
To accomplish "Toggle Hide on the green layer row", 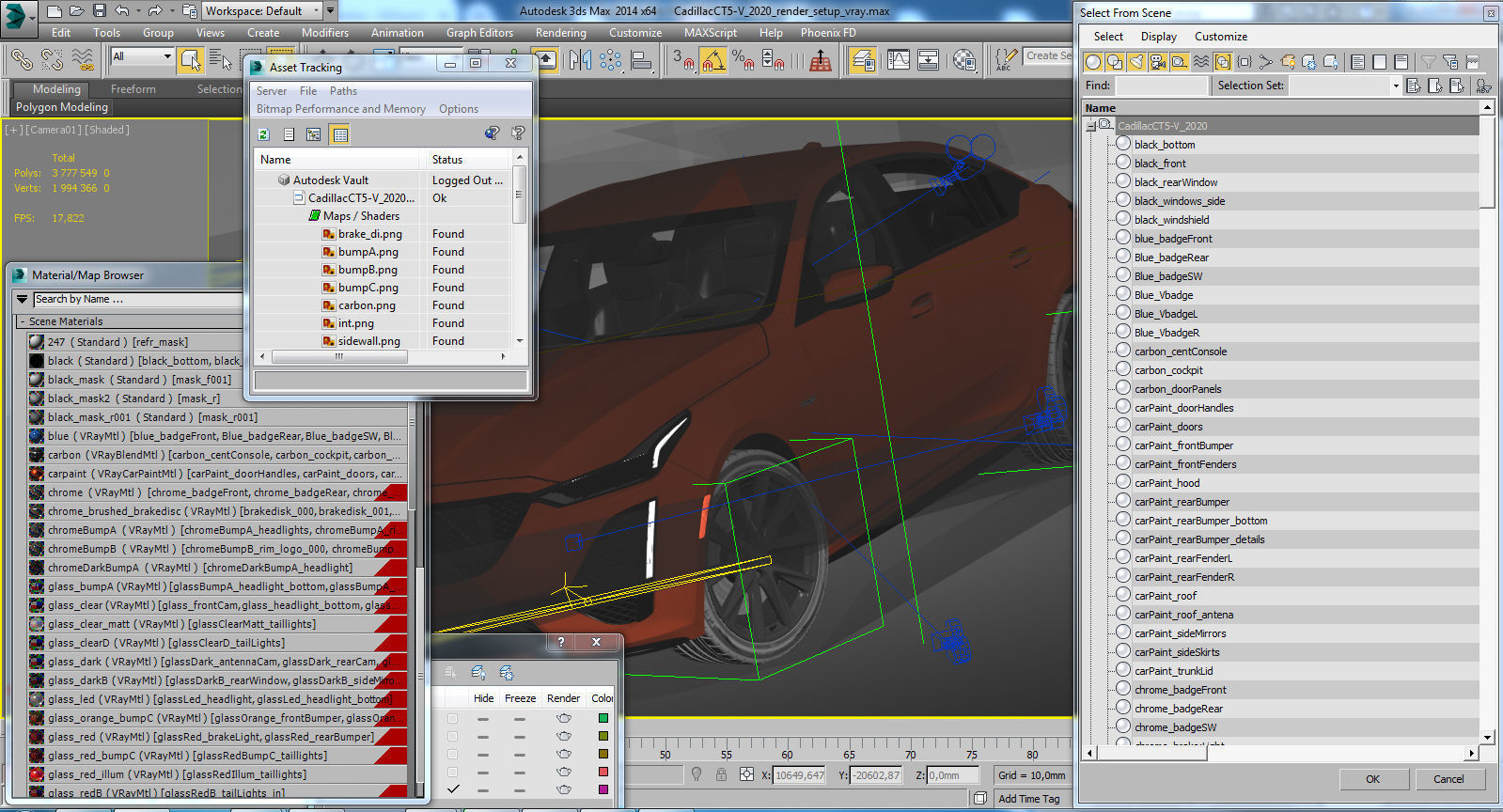I will pos(483,719).
